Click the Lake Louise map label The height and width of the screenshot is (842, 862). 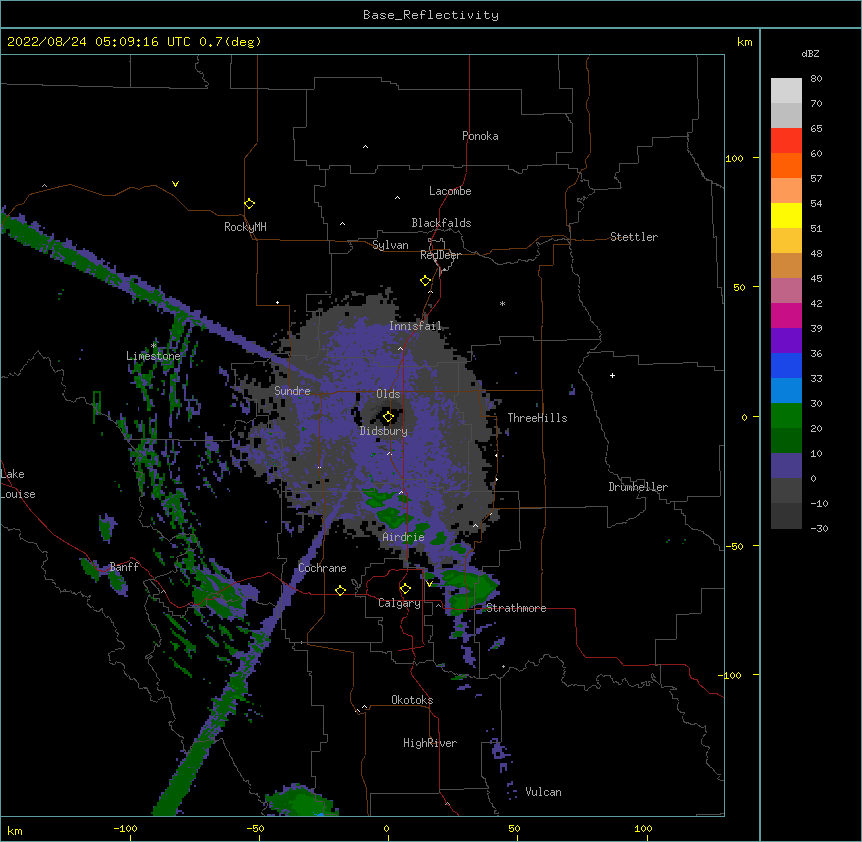point(18,484)
